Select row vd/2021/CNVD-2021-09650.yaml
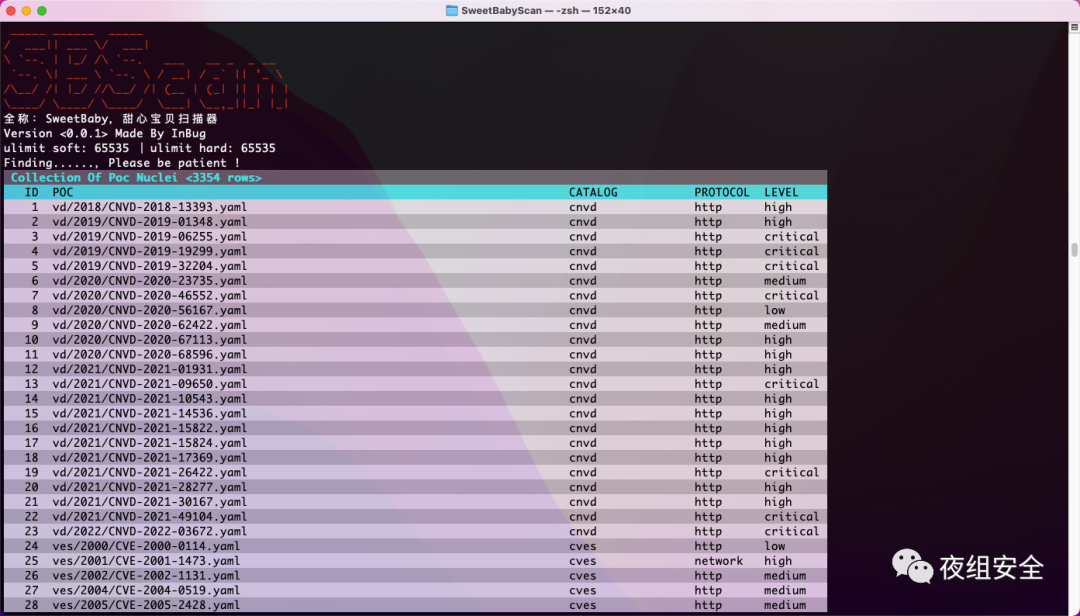This screenshot has width=1080, height=616. click(415, 384)
